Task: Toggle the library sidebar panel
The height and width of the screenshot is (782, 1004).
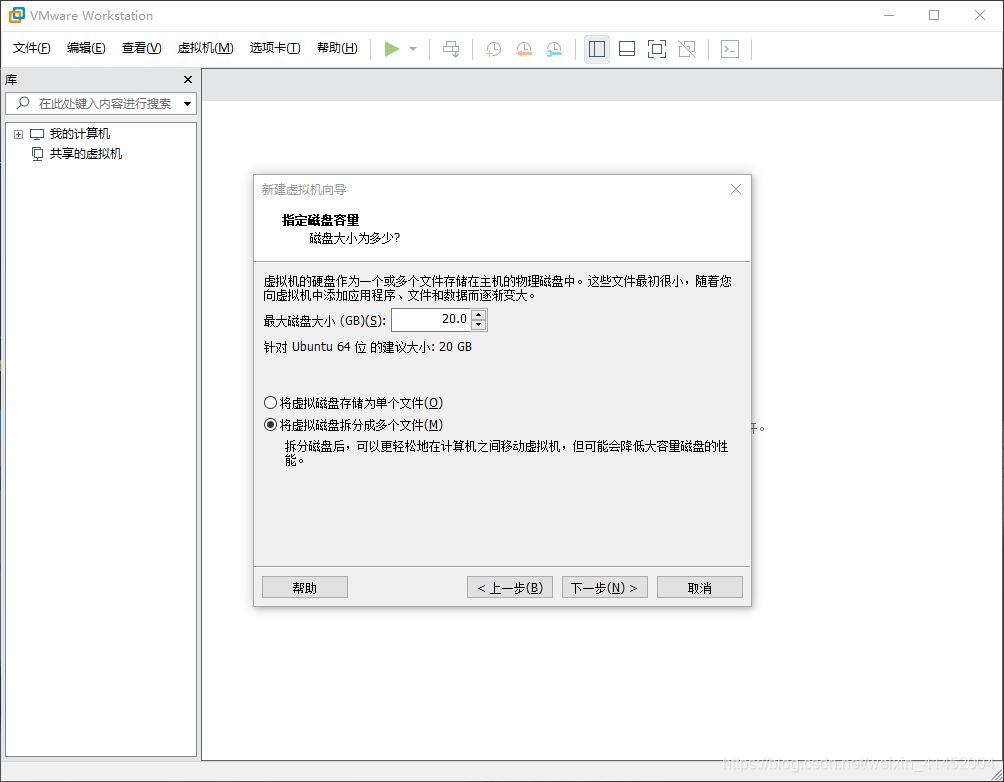Action: click(x=597, y=48)
